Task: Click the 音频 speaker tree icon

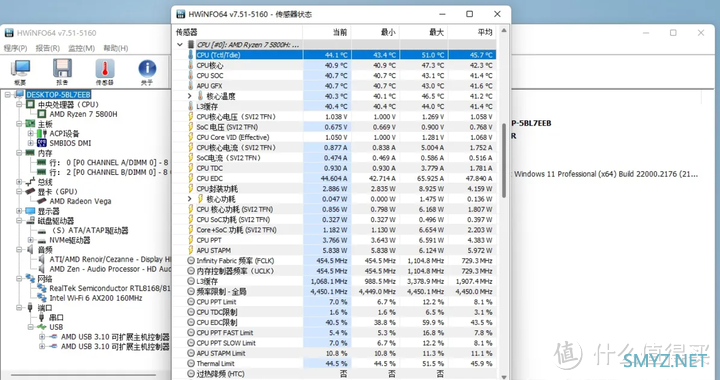Action: pos(30,250)
